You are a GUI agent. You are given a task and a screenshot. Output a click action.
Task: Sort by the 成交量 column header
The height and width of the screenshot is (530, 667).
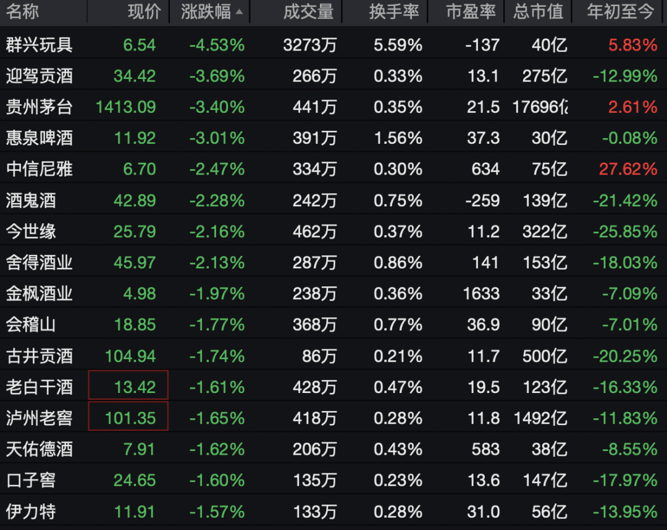point(306,12)
